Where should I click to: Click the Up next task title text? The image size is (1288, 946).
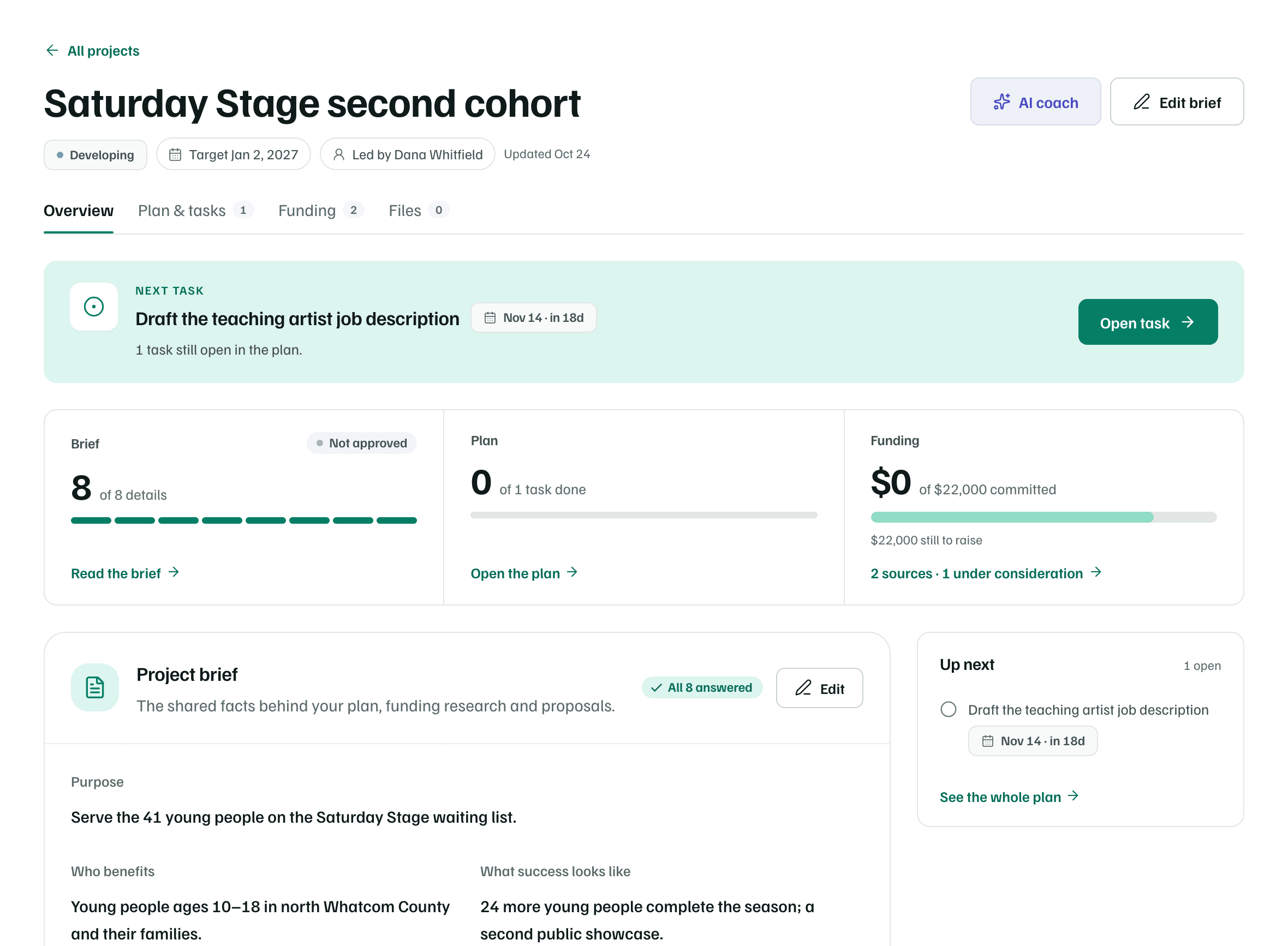pos(1088,710)
